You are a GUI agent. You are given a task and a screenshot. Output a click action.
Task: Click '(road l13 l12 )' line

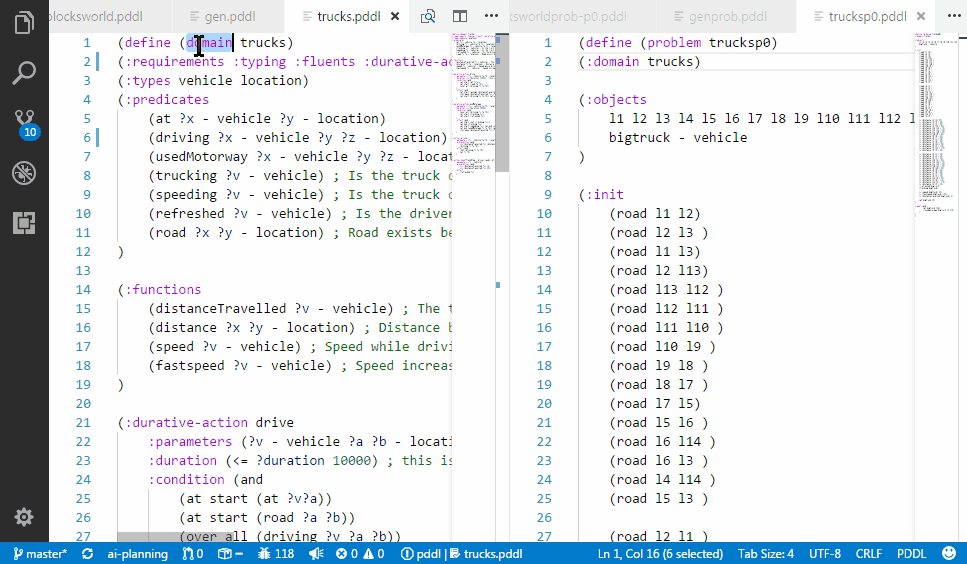666,289
